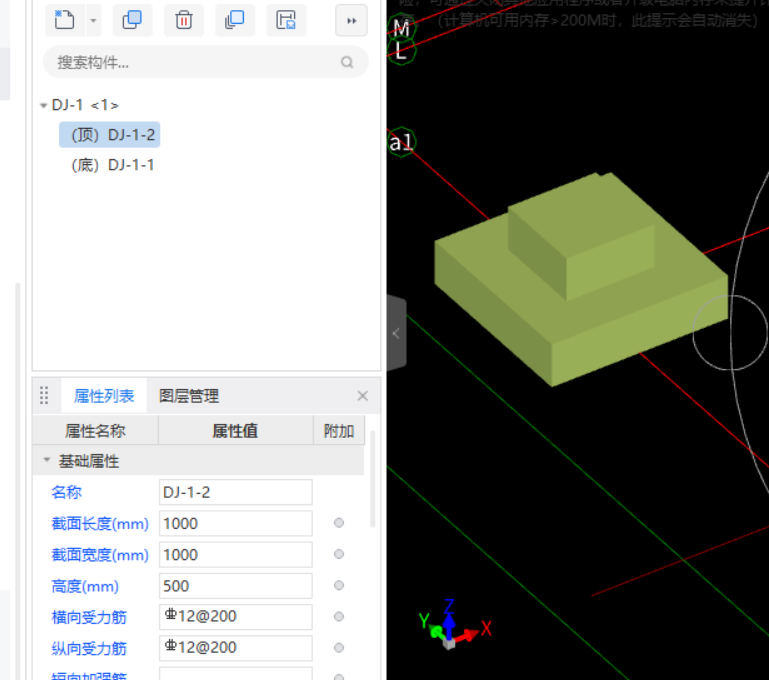Image resolution: width=769 pixels, height=680 pixels.
Task: Switch to the 属性列表 tab
Action: coord(104,396)
